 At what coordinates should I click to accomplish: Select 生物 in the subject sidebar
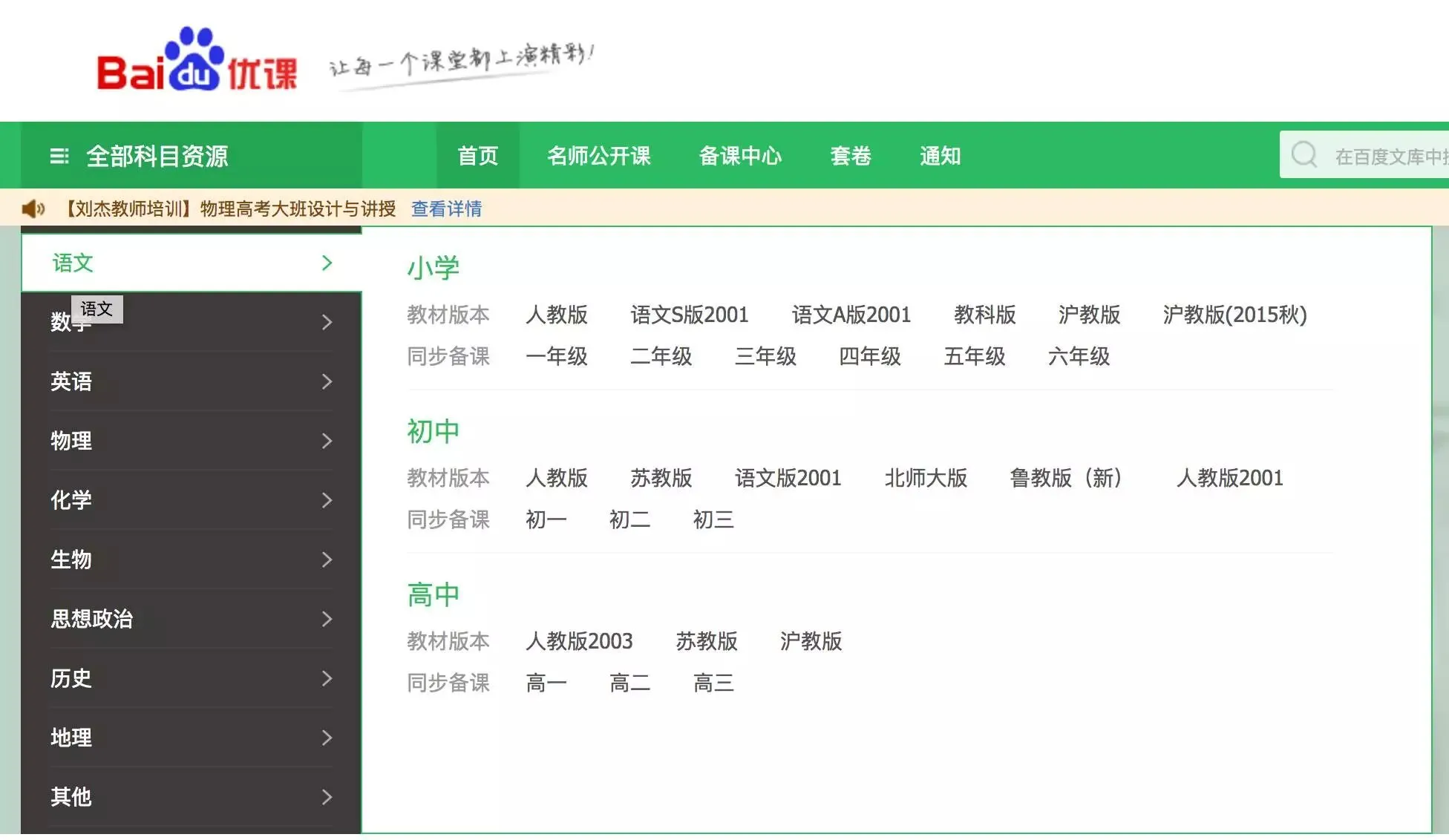[x=71, y=560]
